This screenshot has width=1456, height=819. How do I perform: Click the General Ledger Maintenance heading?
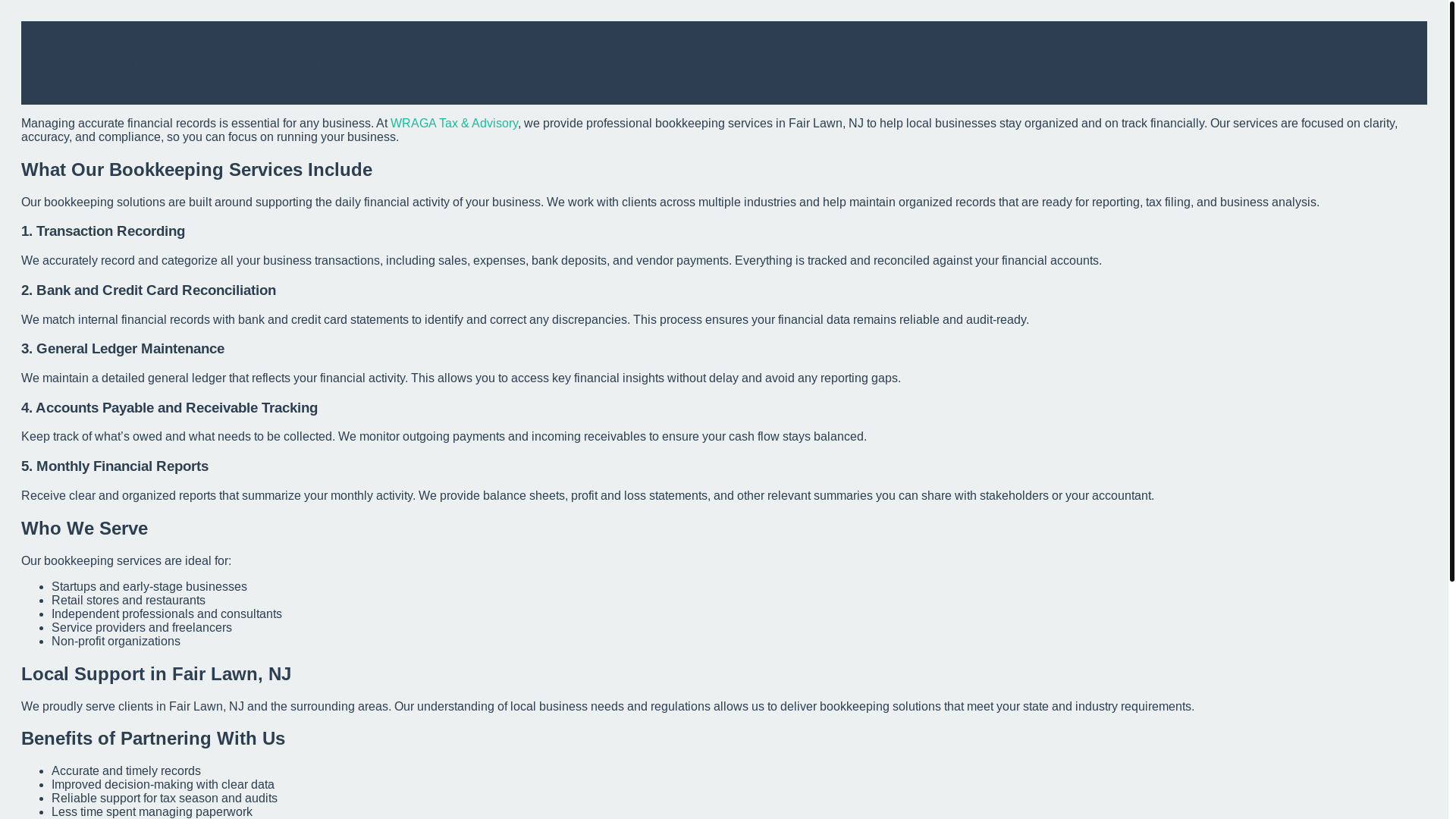(x=123, y=349)
